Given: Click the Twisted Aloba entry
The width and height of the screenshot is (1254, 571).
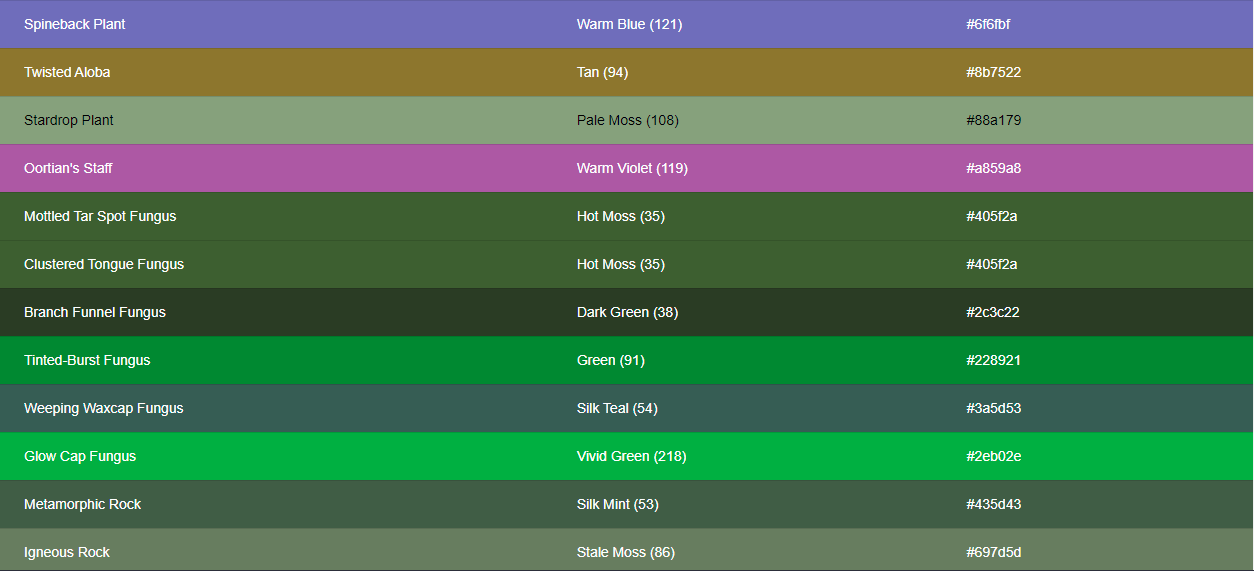Looking at the screenshot, I should tap(67, 72).
